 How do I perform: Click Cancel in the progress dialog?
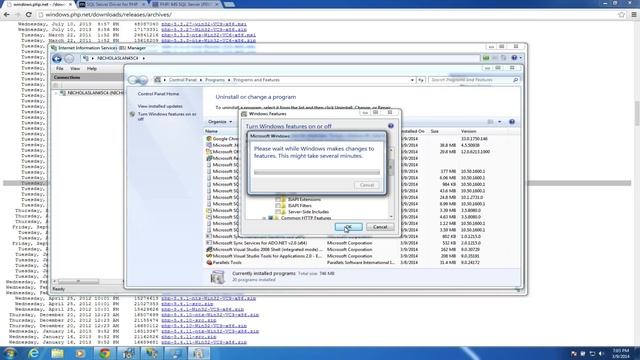(367, 185)
